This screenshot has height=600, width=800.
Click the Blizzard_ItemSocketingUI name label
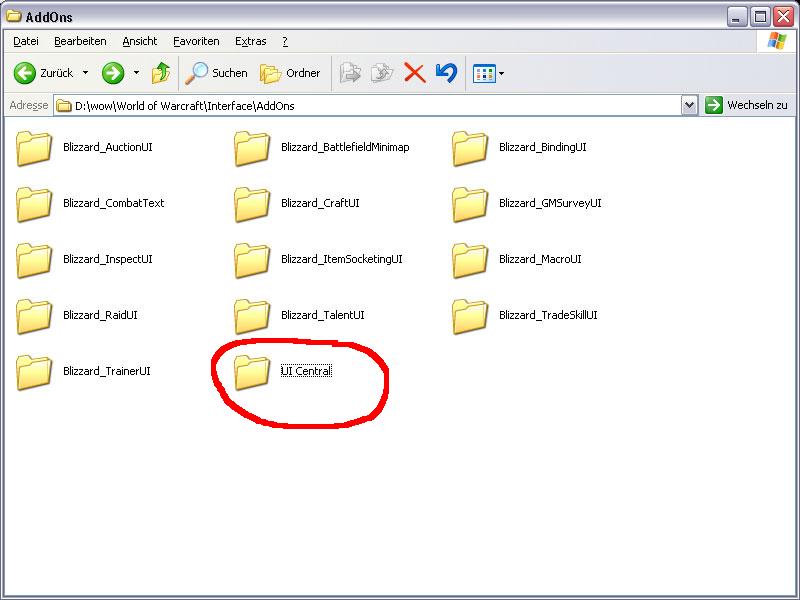coord(342,259)
